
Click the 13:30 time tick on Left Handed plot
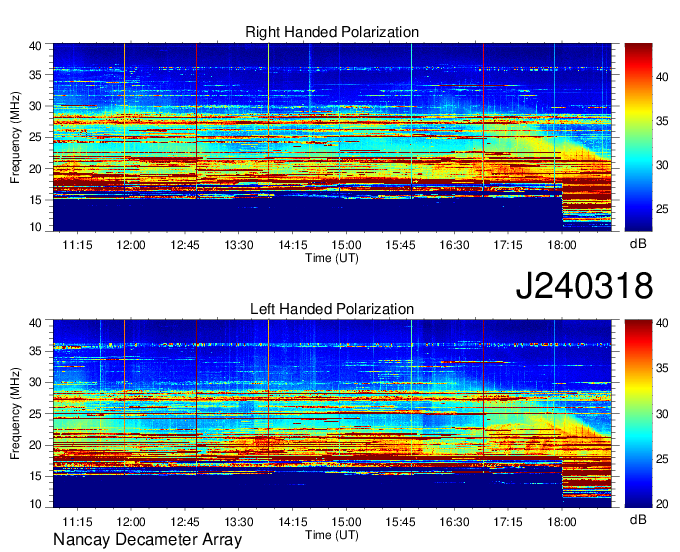(239, 522)
